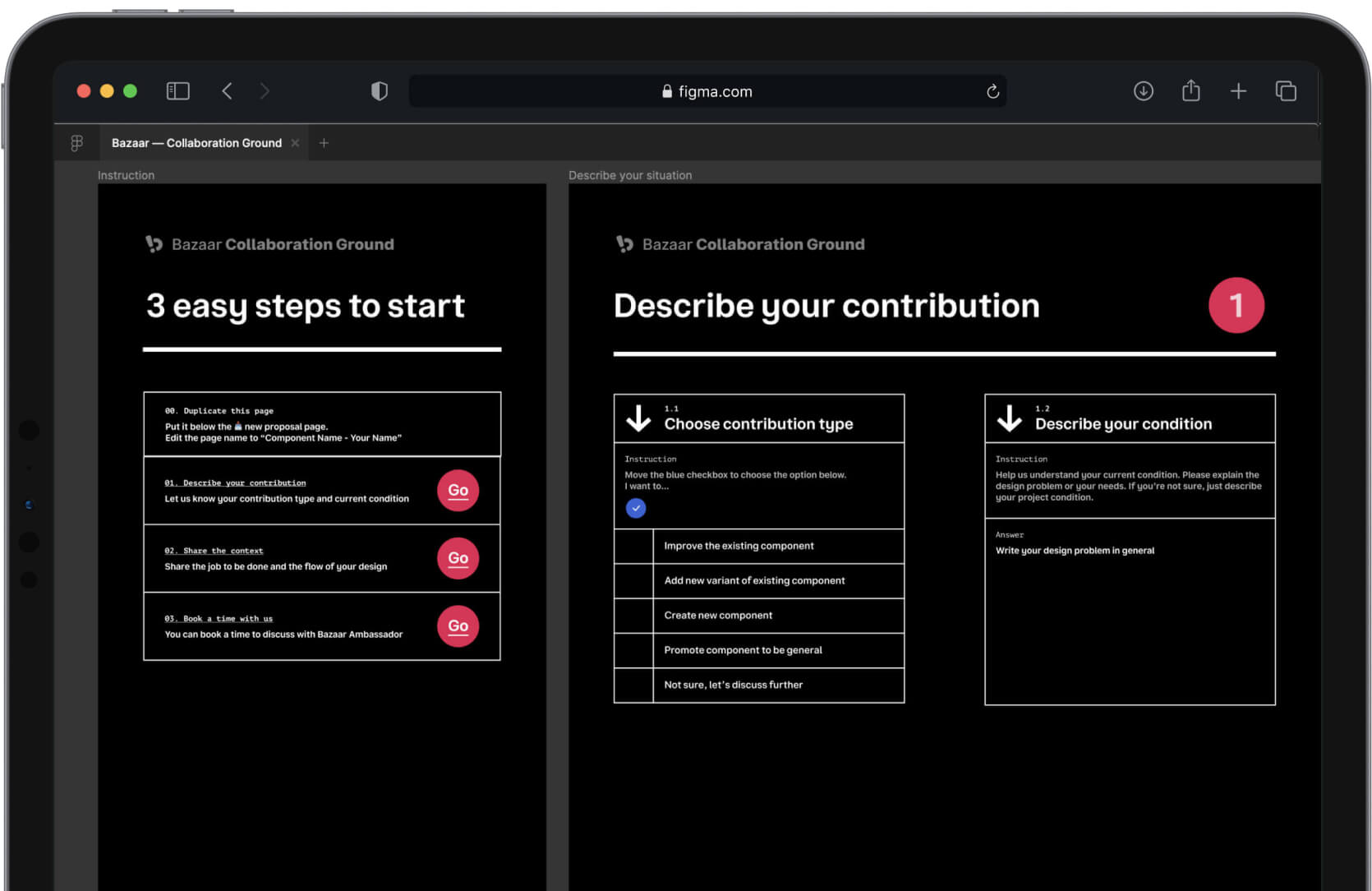Click Go for Book a time with us
Viewport: 1372px width, 891px height.
coord(458,626)
